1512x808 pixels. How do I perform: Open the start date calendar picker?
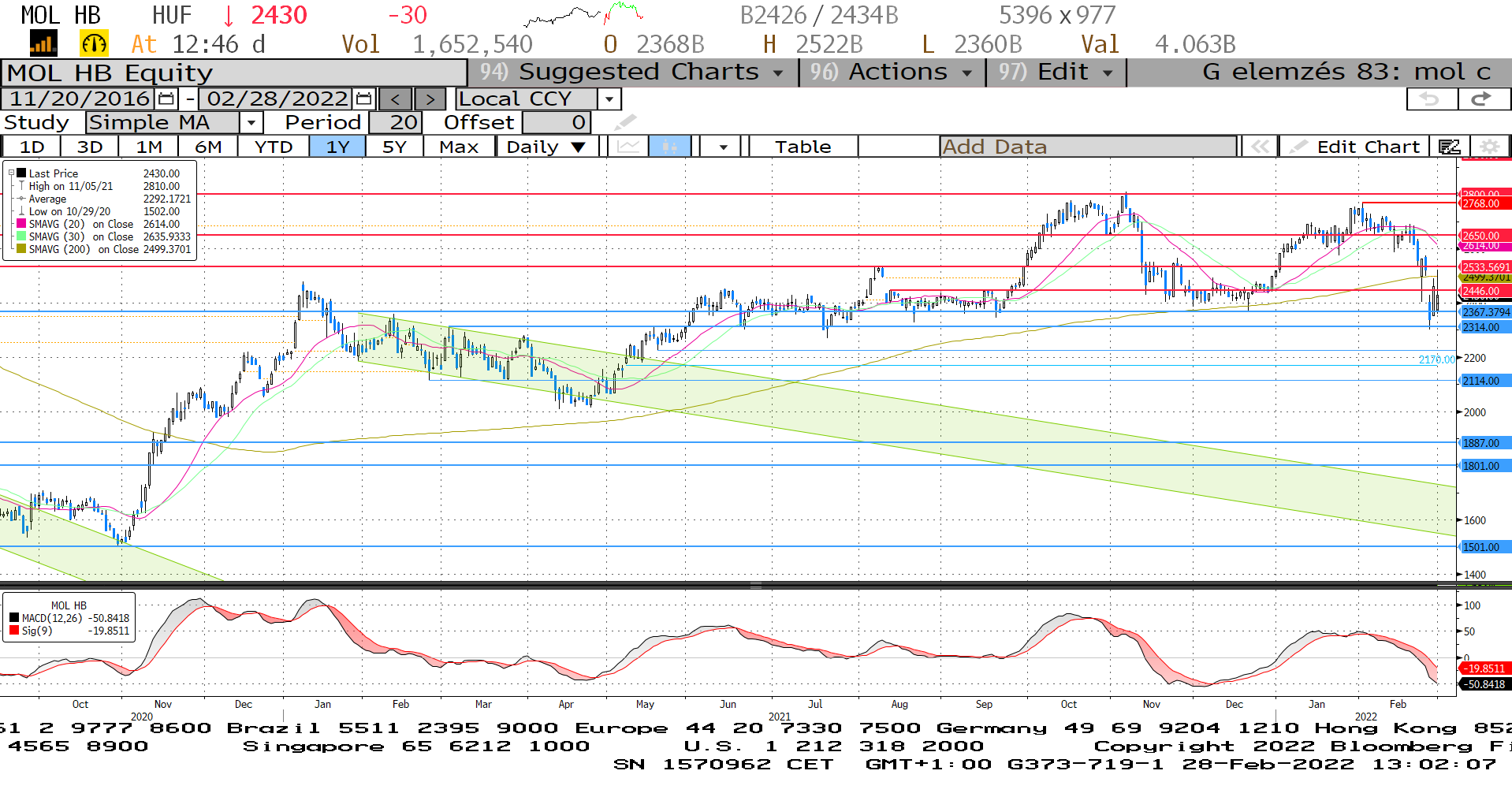(166, 99)
